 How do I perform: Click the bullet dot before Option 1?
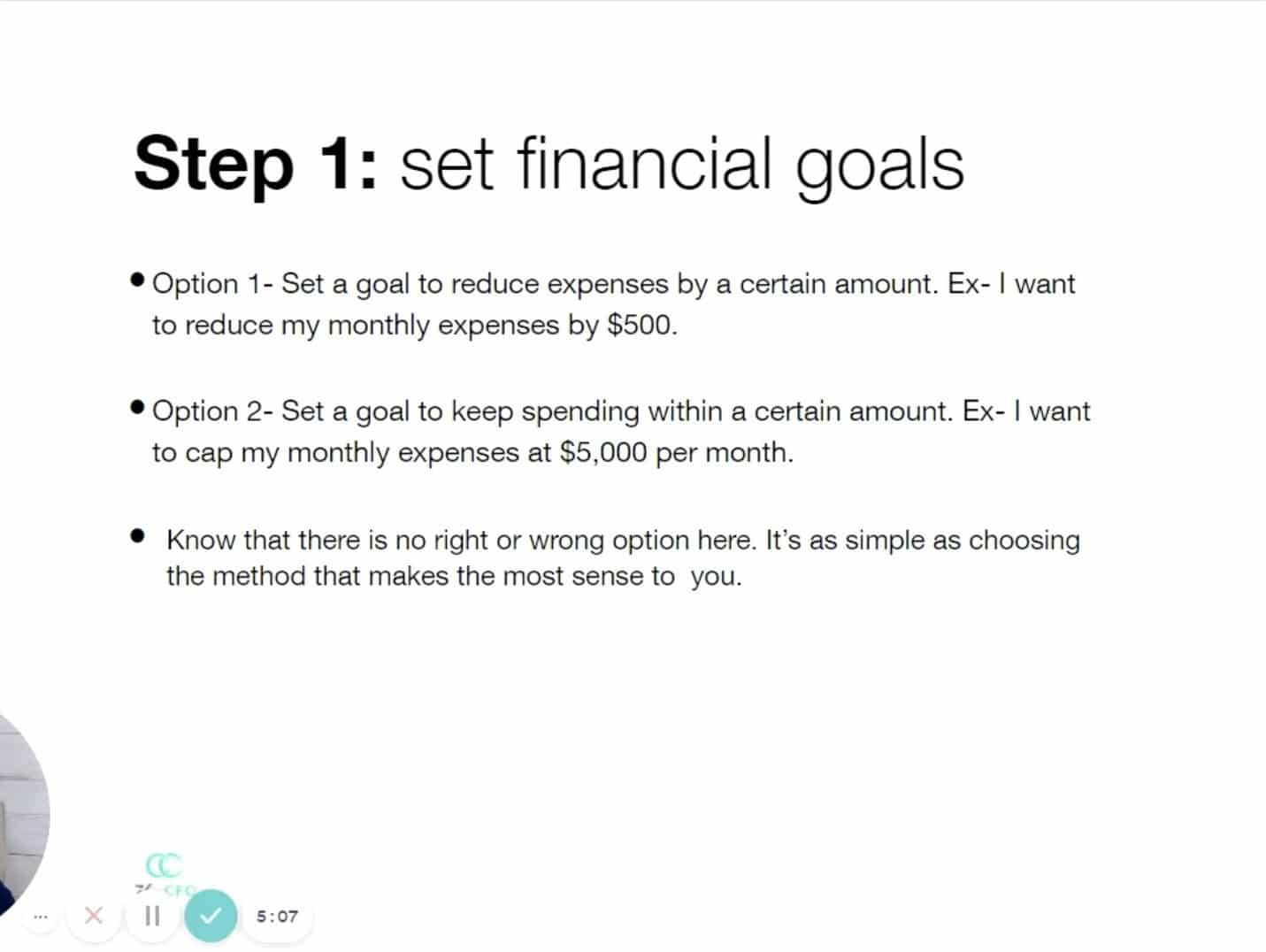click(136, 280)
